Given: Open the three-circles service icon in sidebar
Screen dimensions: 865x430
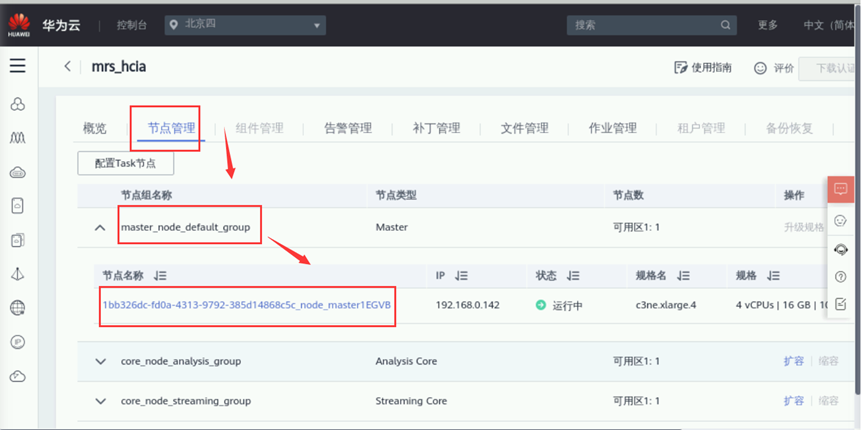Looking at the screenshot, I should tap(18, 104).
